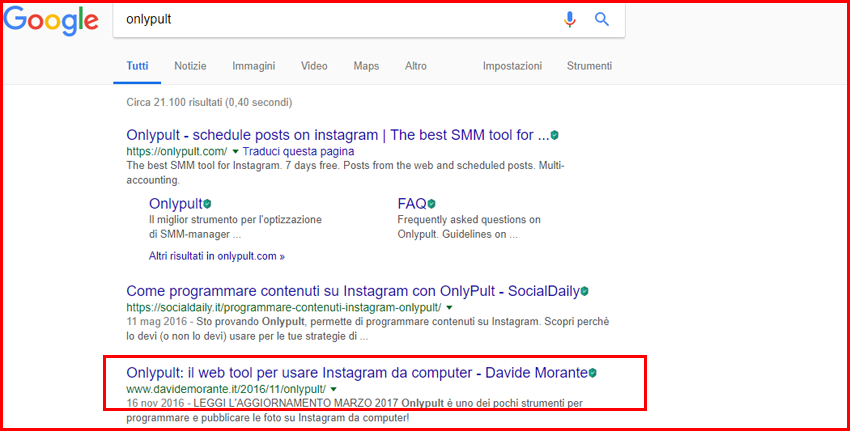Open the Altro menu
850x431 pixels.
pyautogui.click(x=416, y=66)
